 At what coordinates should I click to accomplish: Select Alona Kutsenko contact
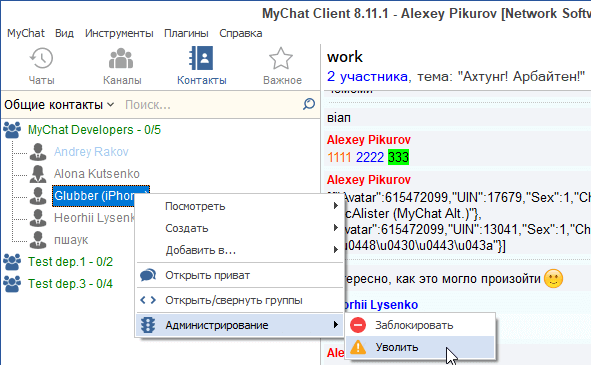tap(96, 173)
